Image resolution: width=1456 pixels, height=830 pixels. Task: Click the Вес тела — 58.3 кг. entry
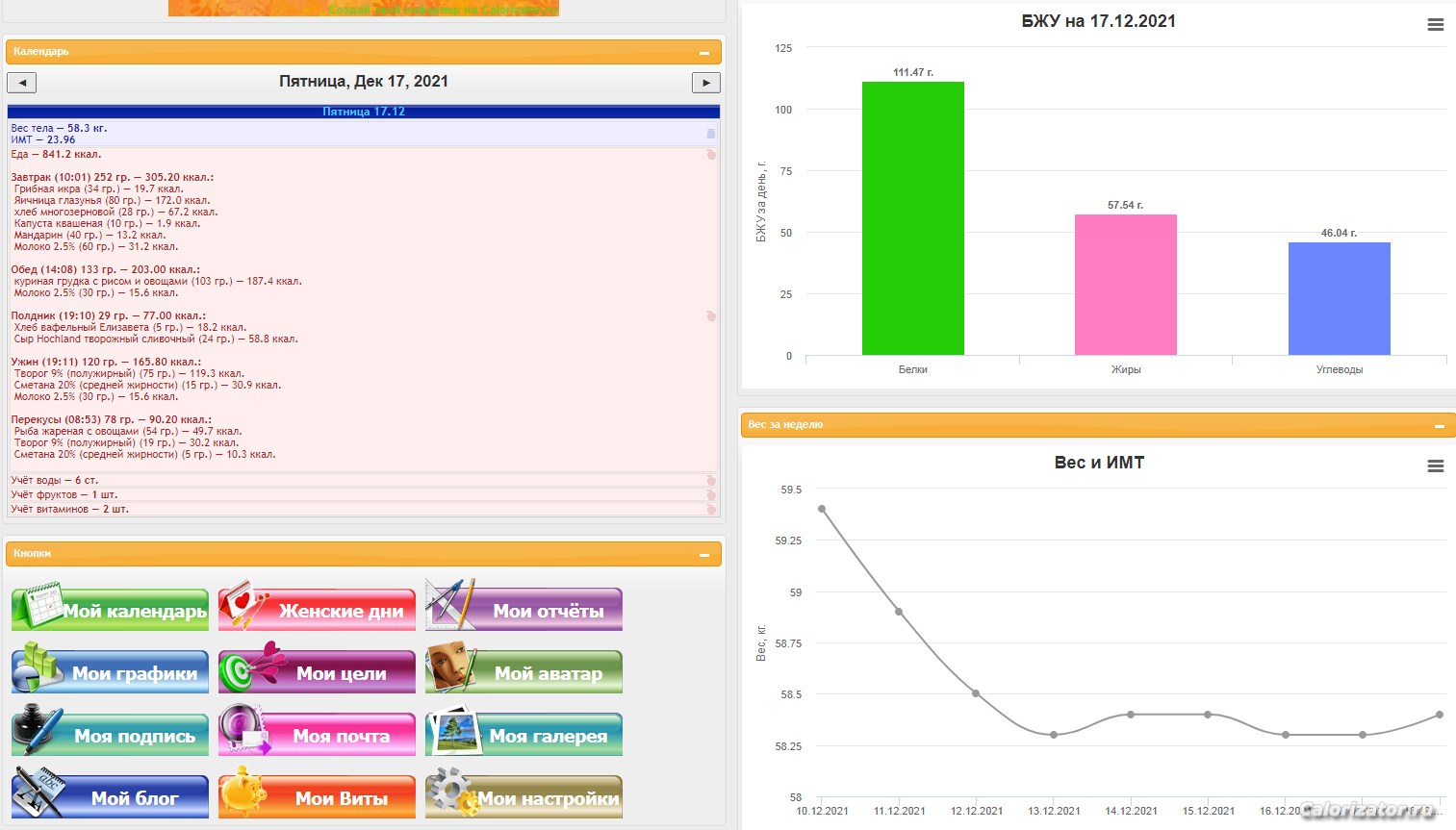pos(59,128)
